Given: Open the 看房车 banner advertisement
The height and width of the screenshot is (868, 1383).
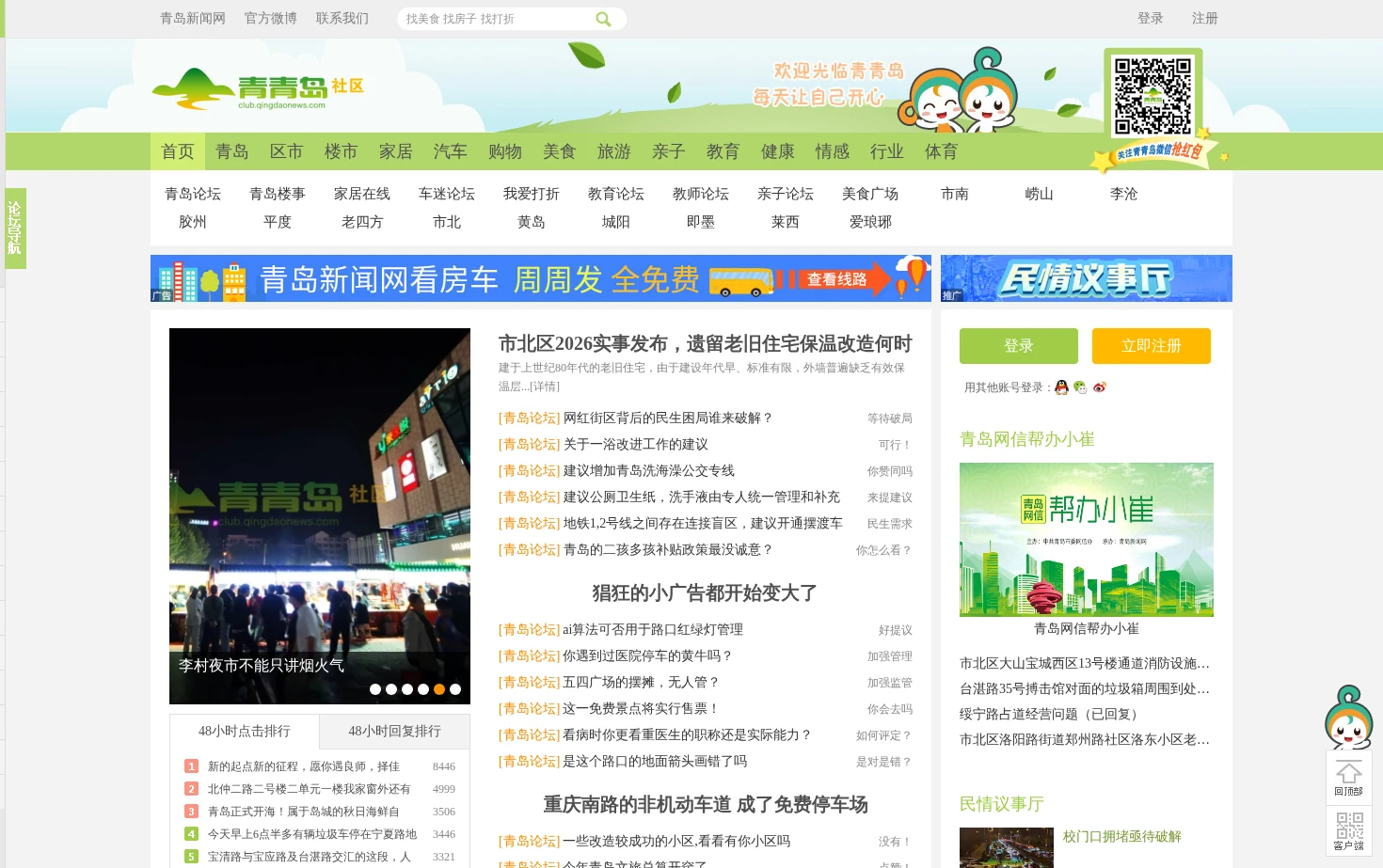Looking at the screenshot, I should point(541,278).
